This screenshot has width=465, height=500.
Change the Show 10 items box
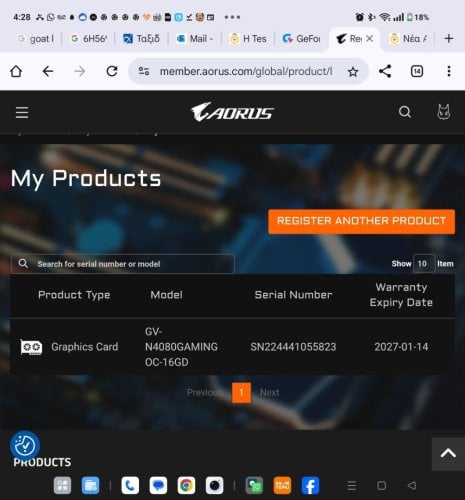click(424, 264)
